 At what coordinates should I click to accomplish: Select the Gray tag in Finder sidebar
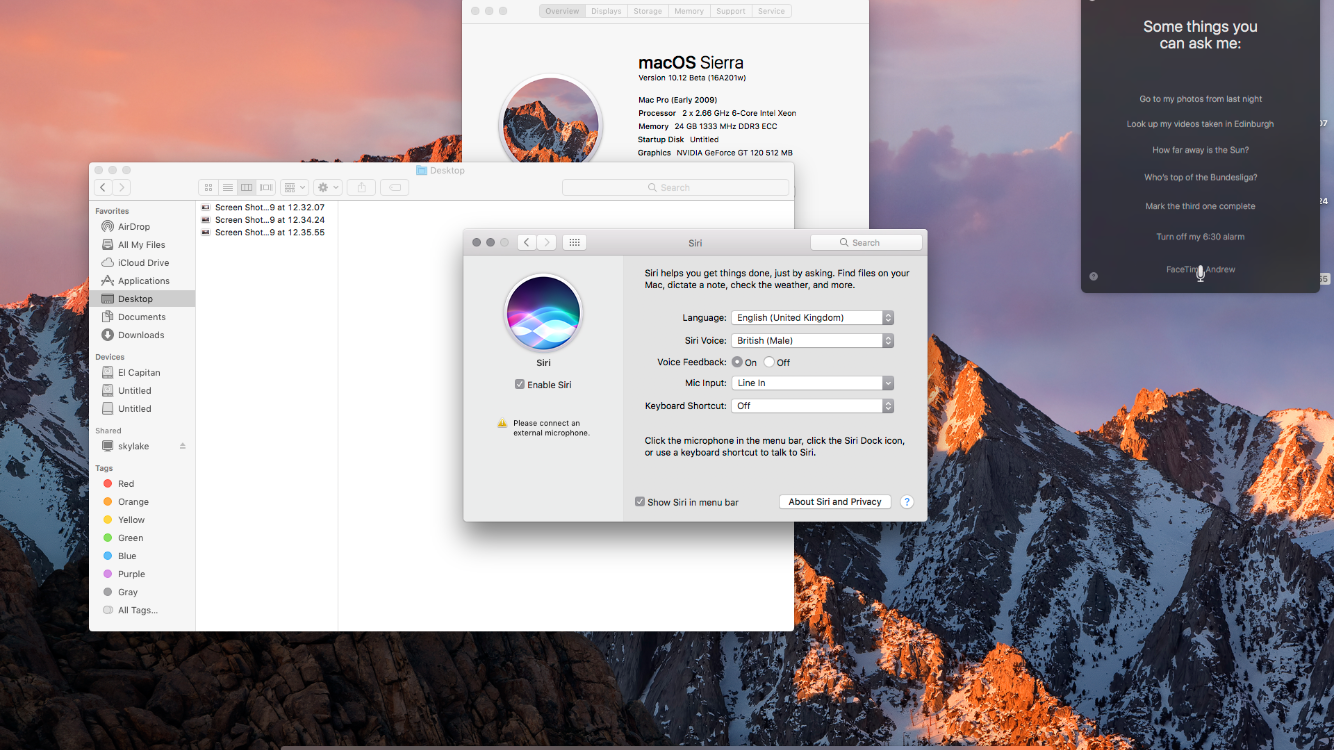pyautogui.click(x=142, y=592)
